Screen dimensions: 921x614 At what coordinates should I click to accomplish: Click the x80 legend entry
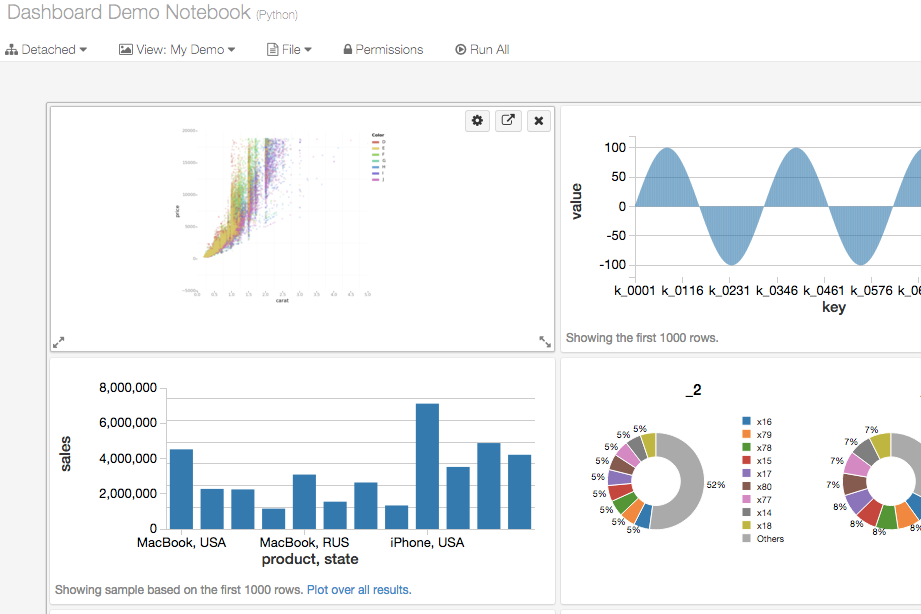tap(757, 486)
